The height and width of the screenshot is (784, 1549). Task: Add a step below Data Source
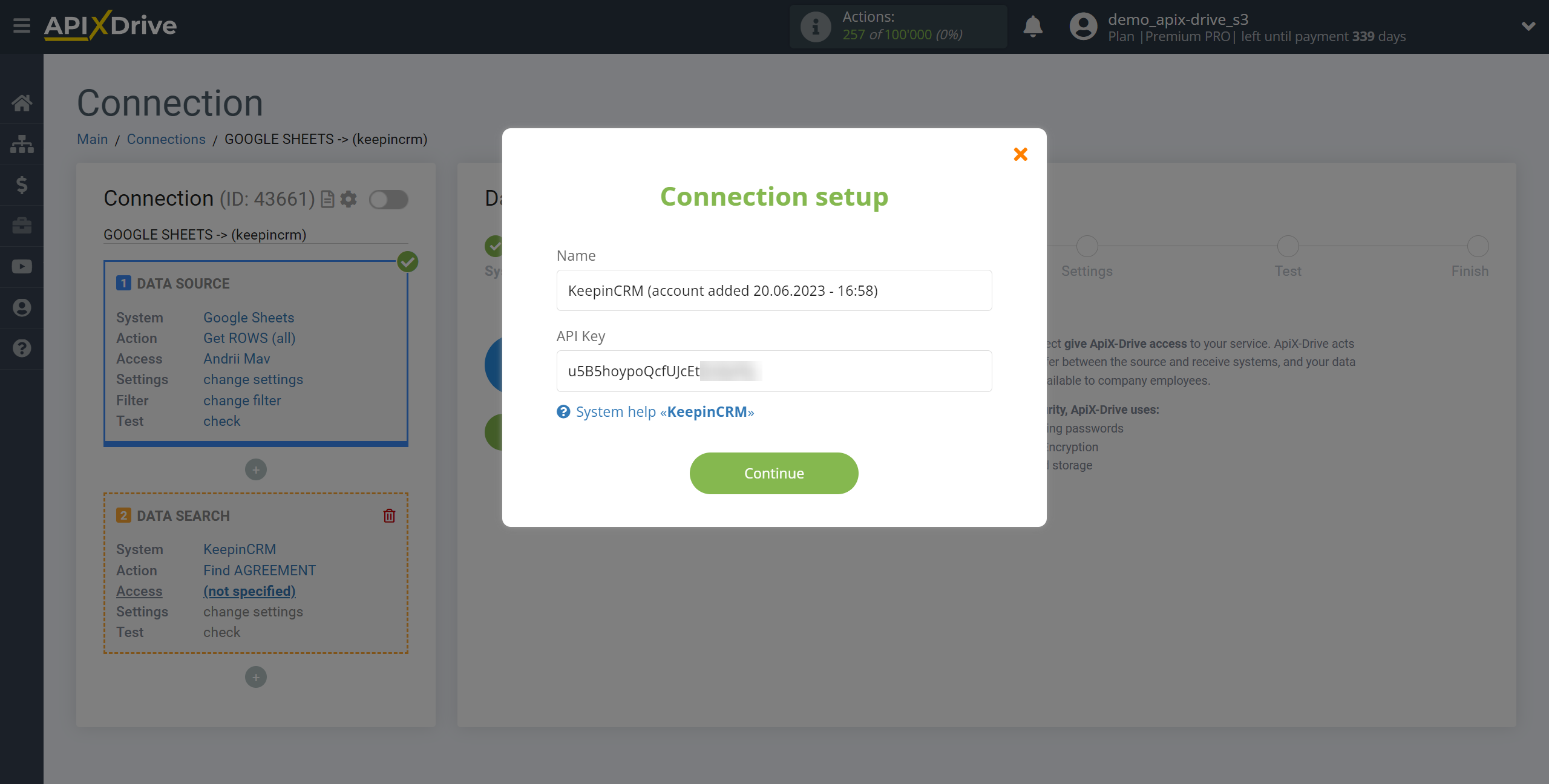click(256, 470)
